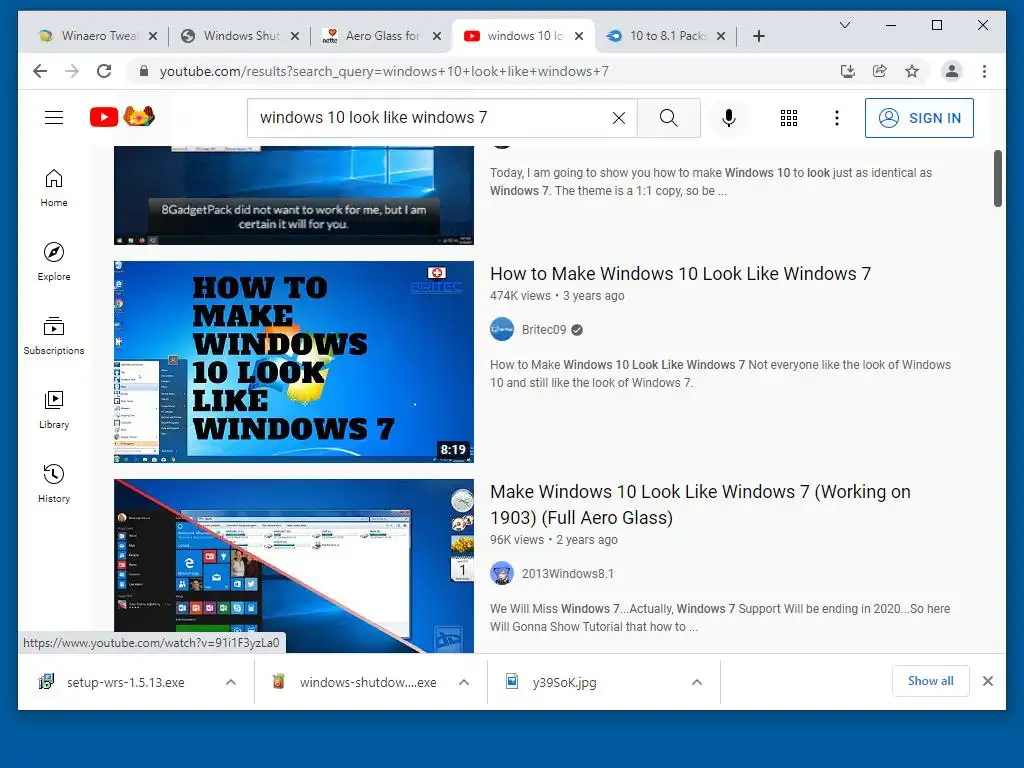Open YouTube settings three-dot menu
This screenshot has height=768, width=1024.
click(837, 118)
